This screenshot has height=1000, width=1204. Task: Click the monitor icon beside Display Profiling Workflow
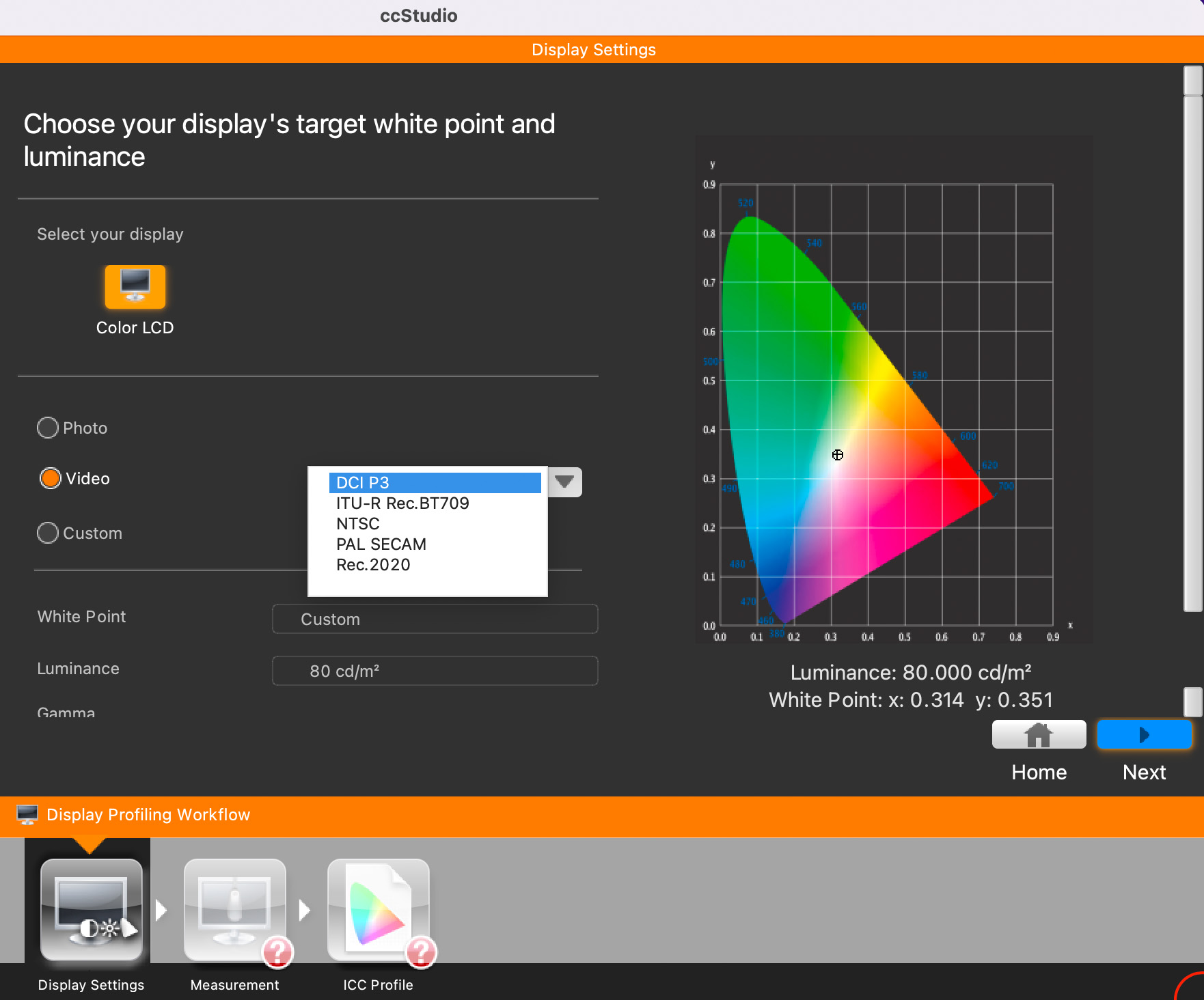click(x=27, y=814)
